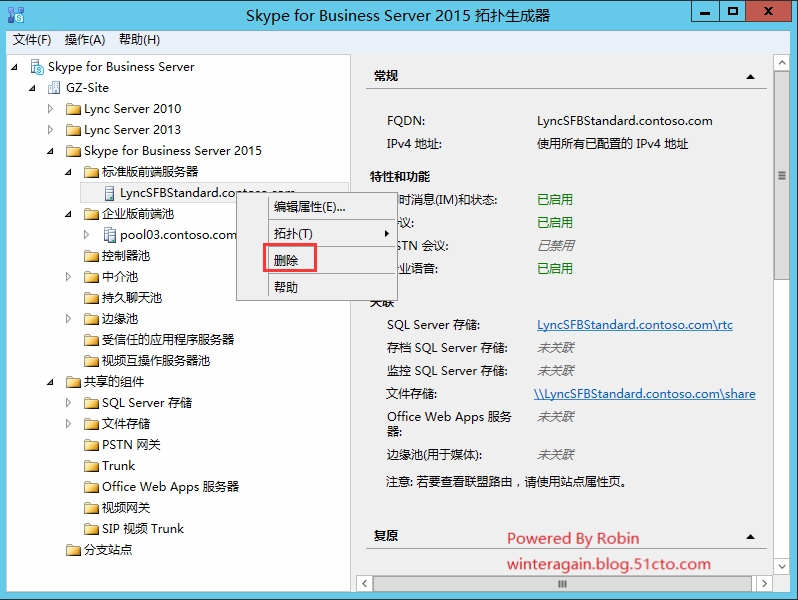Expand the Lync Server 2013 node
Screen dimensions: 798x600
tap(50, 130)
